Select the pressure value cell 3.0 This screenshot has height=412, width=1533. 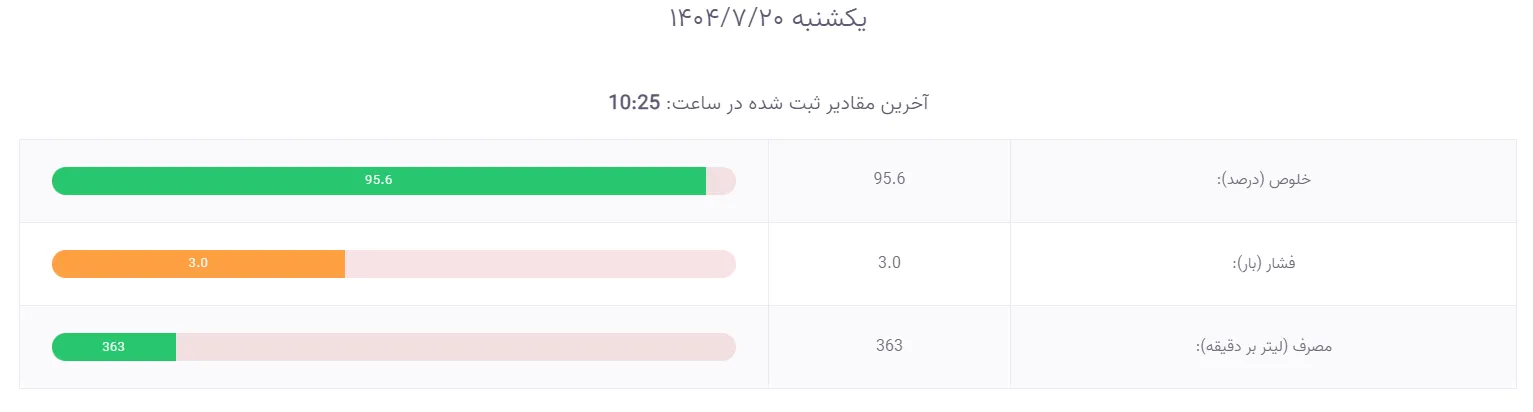[889, 263]
